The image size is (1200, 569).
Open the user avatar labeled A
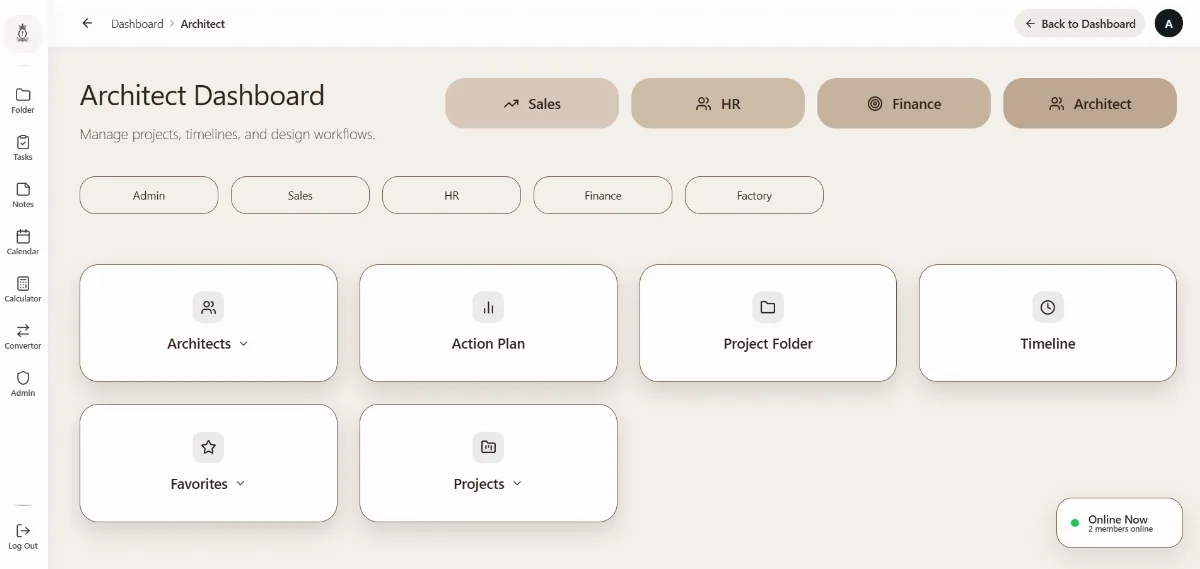point(1169,23)
